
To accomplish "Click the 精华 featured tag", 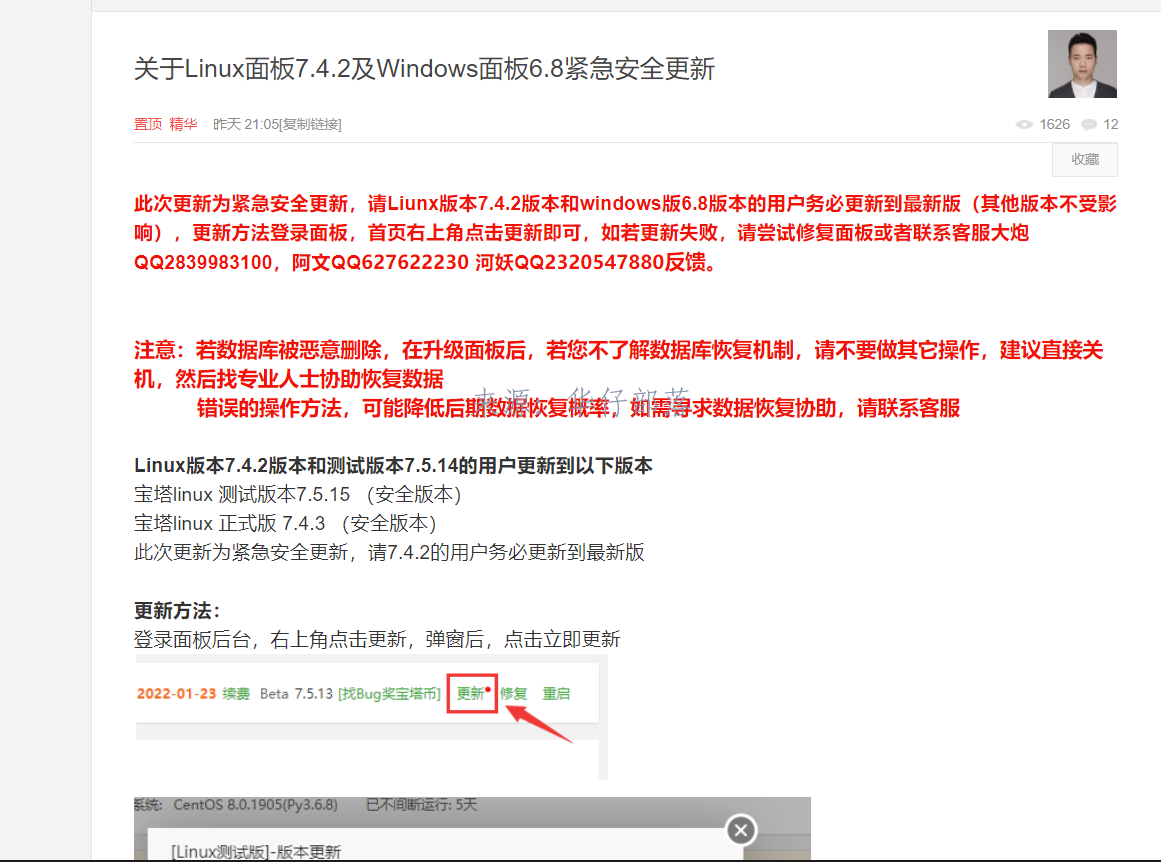I will [x=184, y=124].
